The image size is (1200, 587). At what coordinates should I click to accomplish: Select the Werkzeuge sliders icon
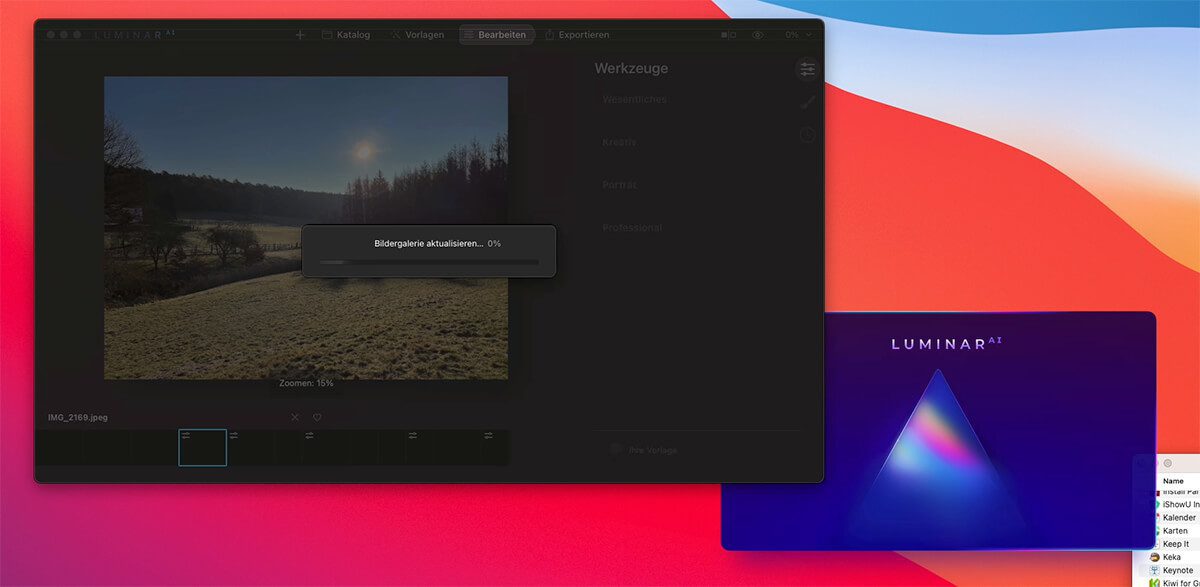point(807,69)
